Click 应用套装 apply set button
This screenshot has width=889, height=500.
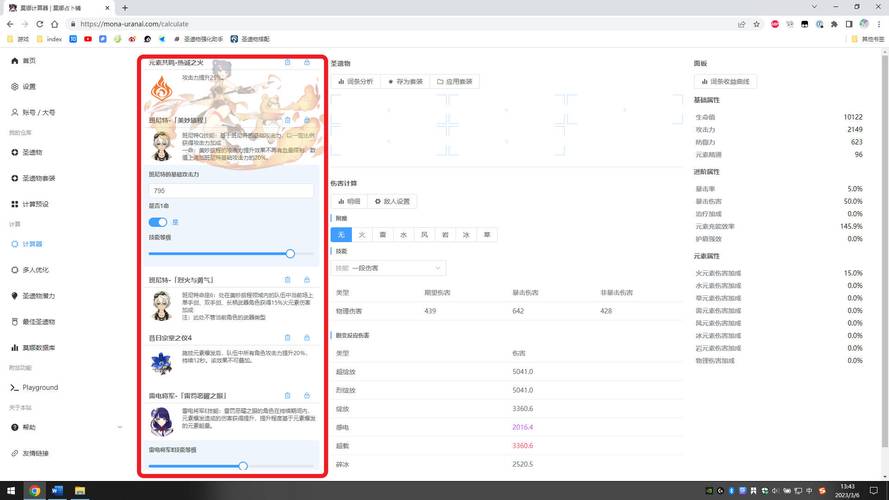(455, 82)
